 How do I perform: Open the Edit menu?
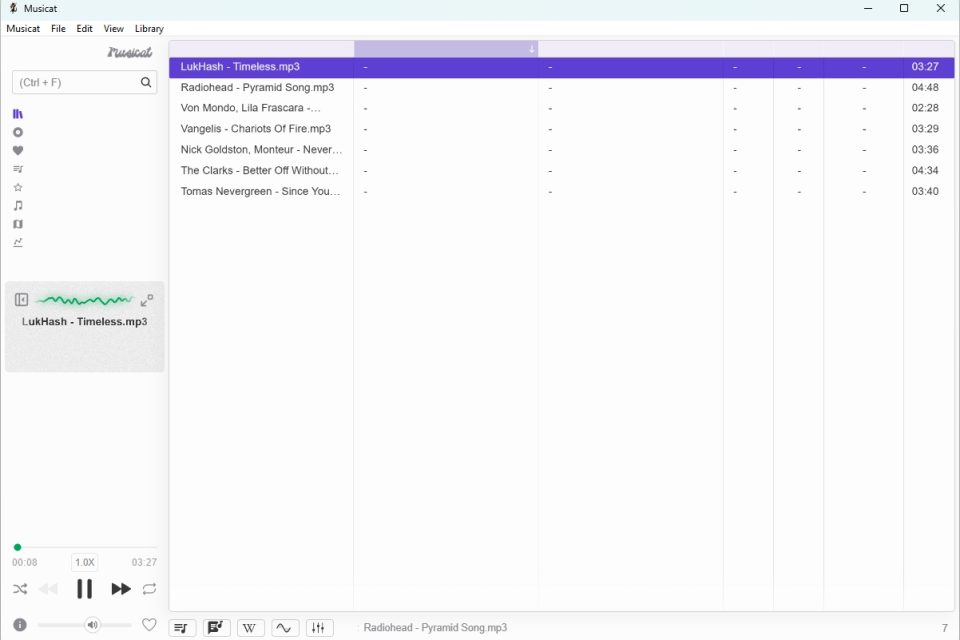84,29
